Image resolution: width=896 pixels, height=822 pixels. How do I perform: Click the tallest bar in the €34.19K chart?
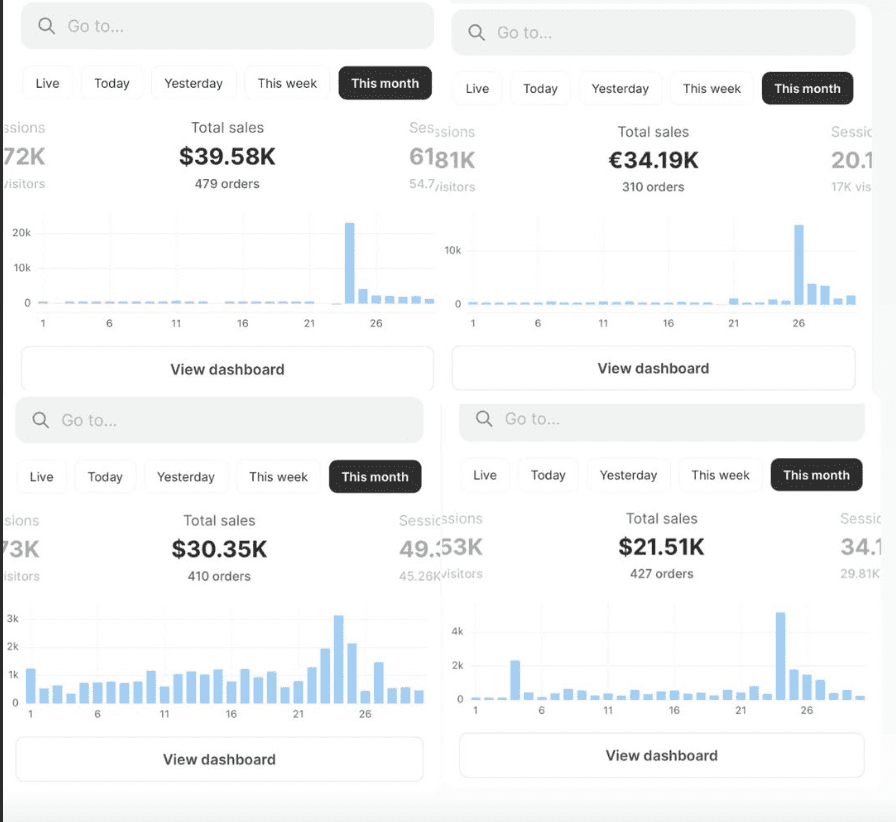tap(799, 265)
